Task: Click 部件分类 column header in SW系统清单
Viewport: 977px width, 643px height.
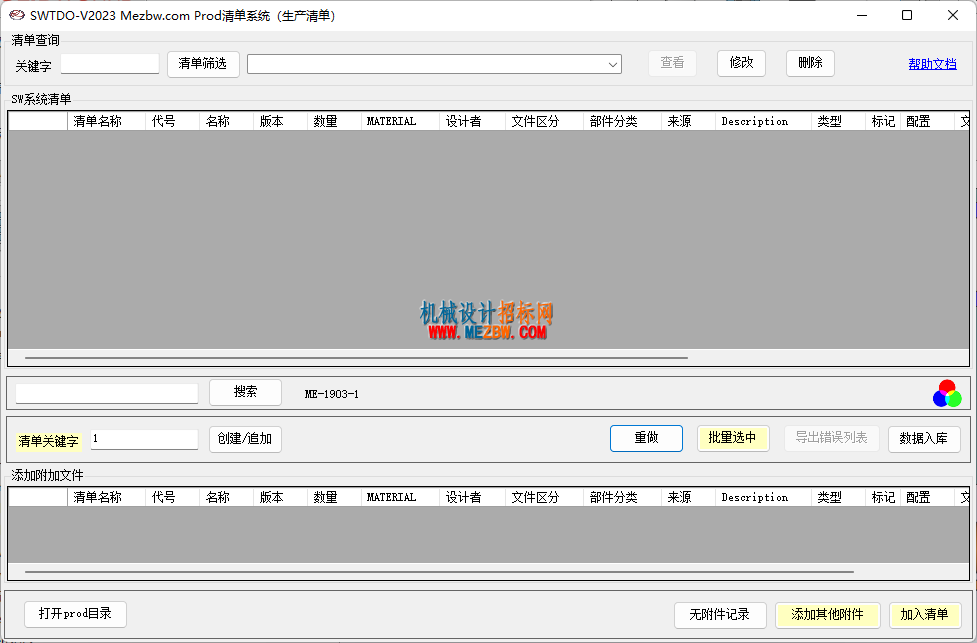Action: click(x=622, y=121)
